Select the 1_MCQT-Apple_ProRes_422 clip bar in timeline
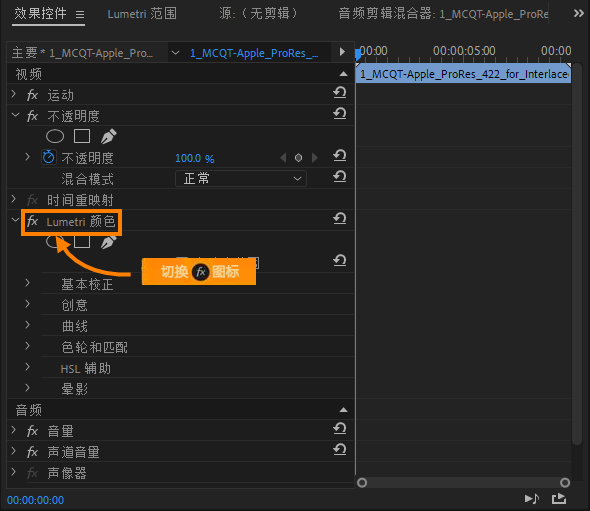 click(463, 74)
